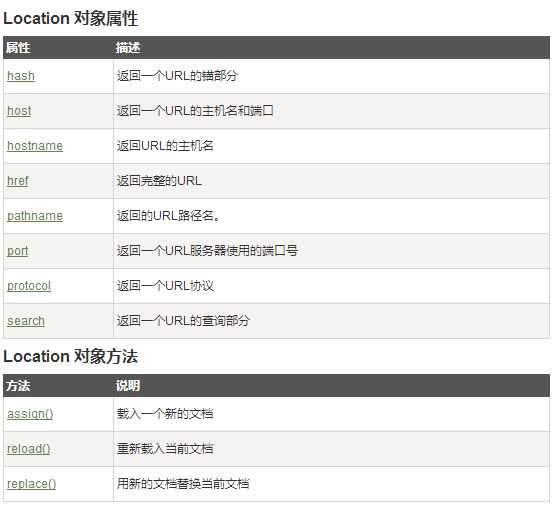Follow the search property link
This screenshot has height=510, width=553.
(x=26, y=321)
